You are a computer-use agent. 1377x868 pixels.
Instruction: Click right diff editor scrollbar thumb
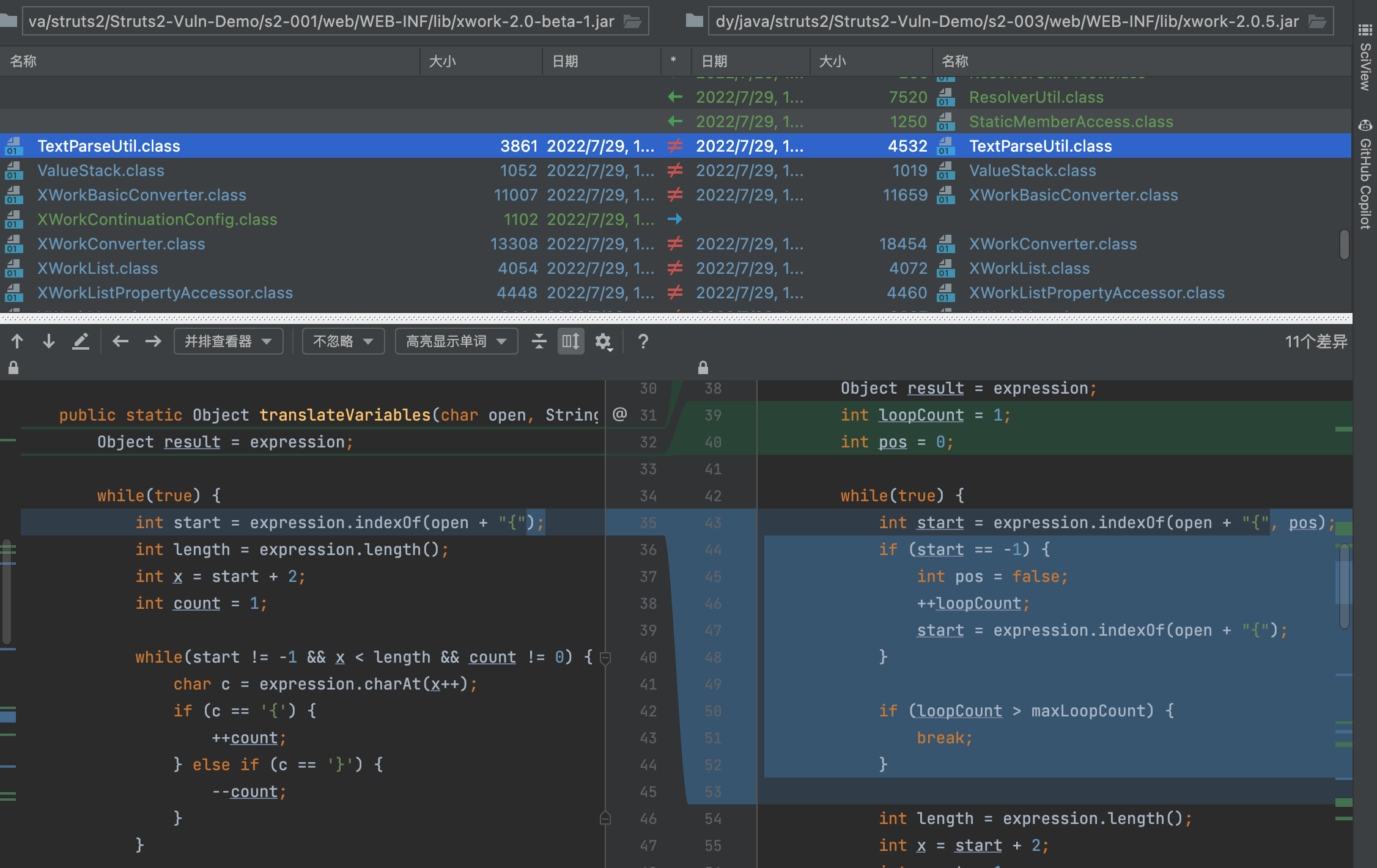point(1345,586)
